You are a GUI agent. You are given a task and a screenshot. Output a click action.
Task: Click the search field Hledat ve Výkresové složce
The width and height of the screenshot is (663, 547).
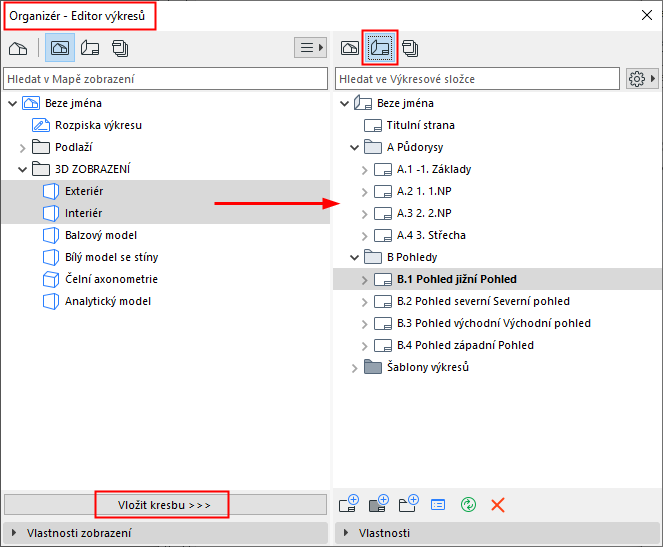(477, 79)
